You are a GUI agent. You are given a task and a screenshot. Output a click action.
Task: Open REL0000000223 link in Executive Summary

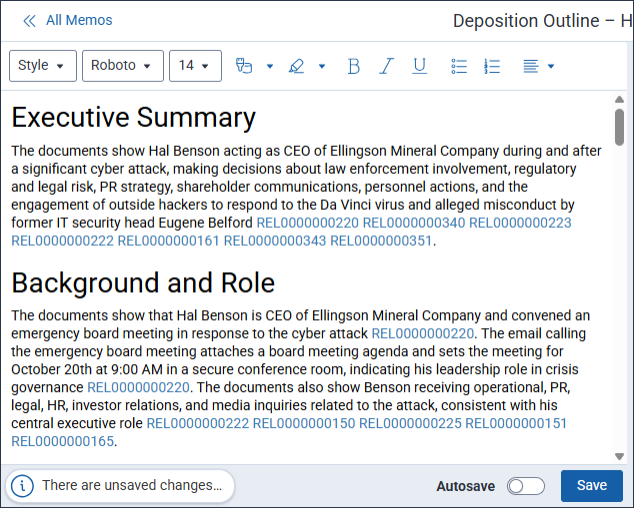click(520, 223)
